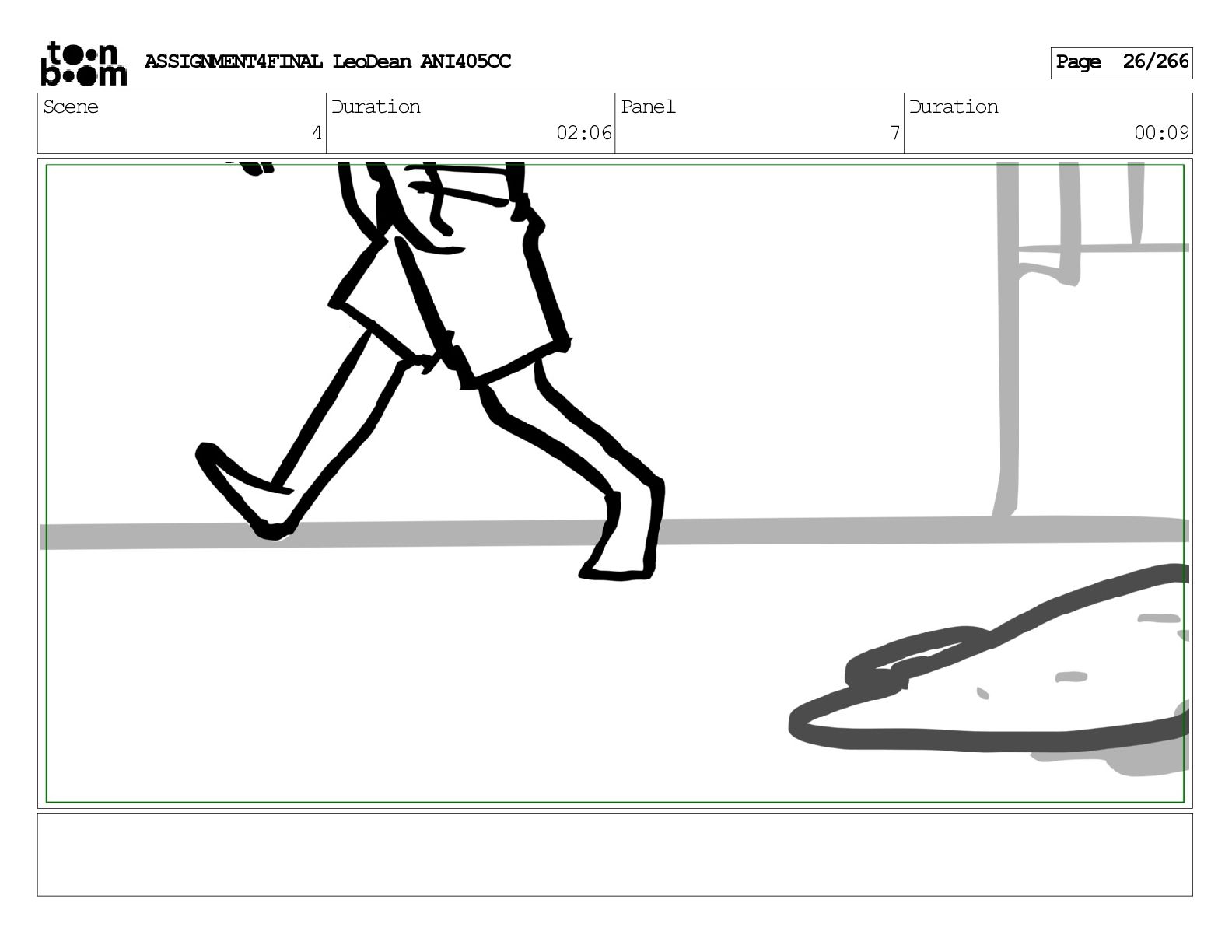Click the scene duration value '02:06'
Image resolution: width=1232 pixels, height=952 pixels.
583,133
